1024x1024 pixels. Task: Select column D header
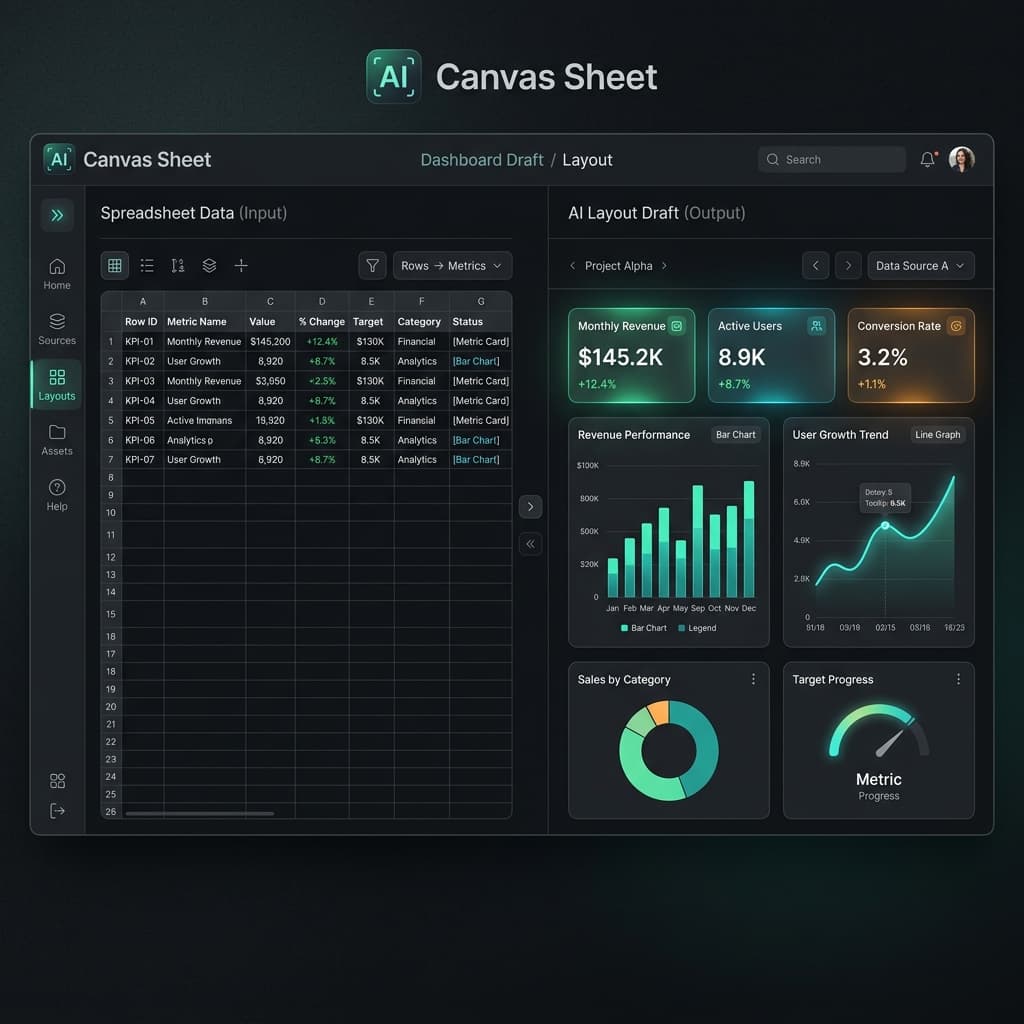(322, 301)
